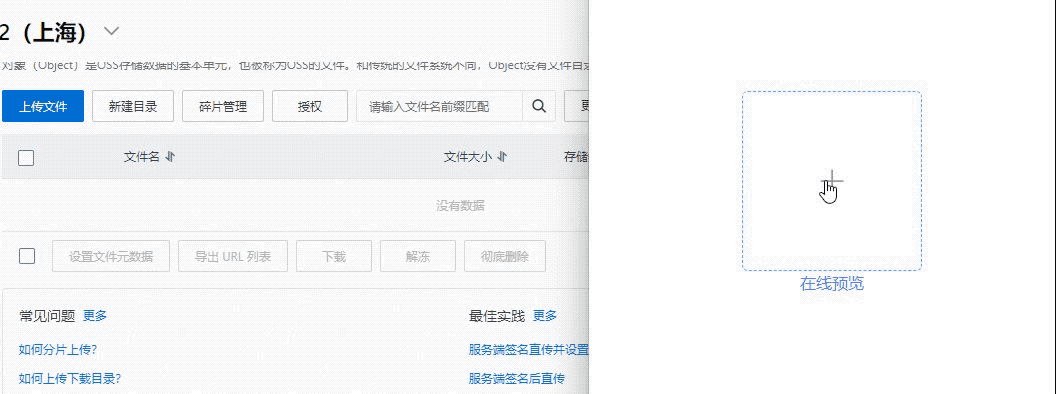Focus the 请输入文件名前缀匹配 search field

439,106
